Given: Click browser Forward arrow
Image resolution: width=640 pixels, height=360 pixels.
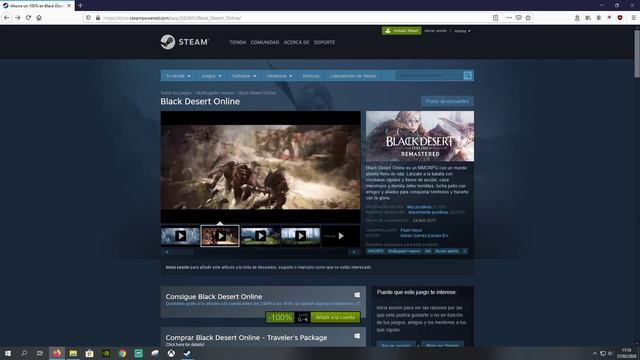Looking at the screenshot, I should pos(18,18).
